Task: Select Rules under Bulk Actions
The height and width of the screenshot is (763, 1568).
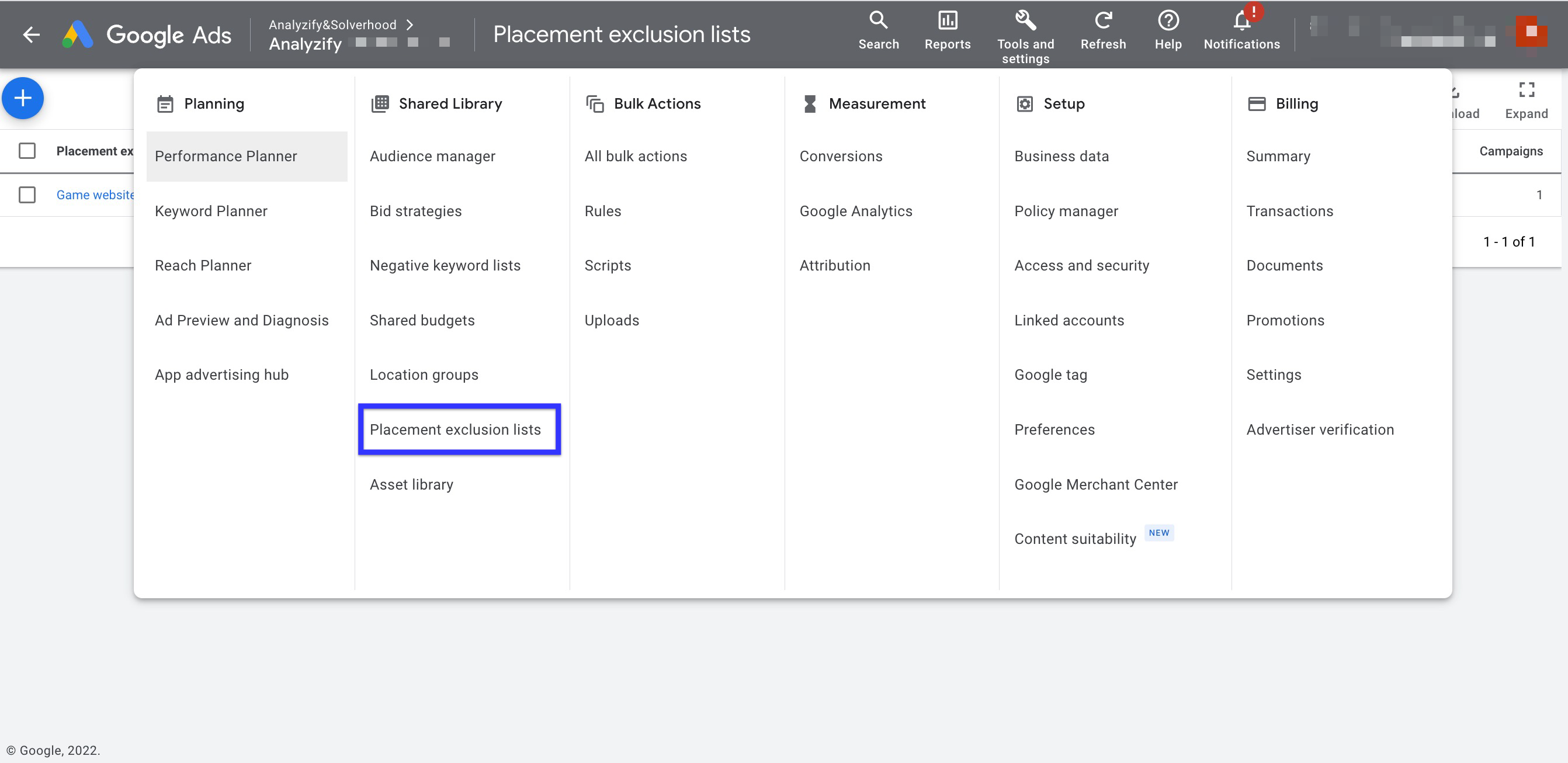Action: (x=603, y=211)
